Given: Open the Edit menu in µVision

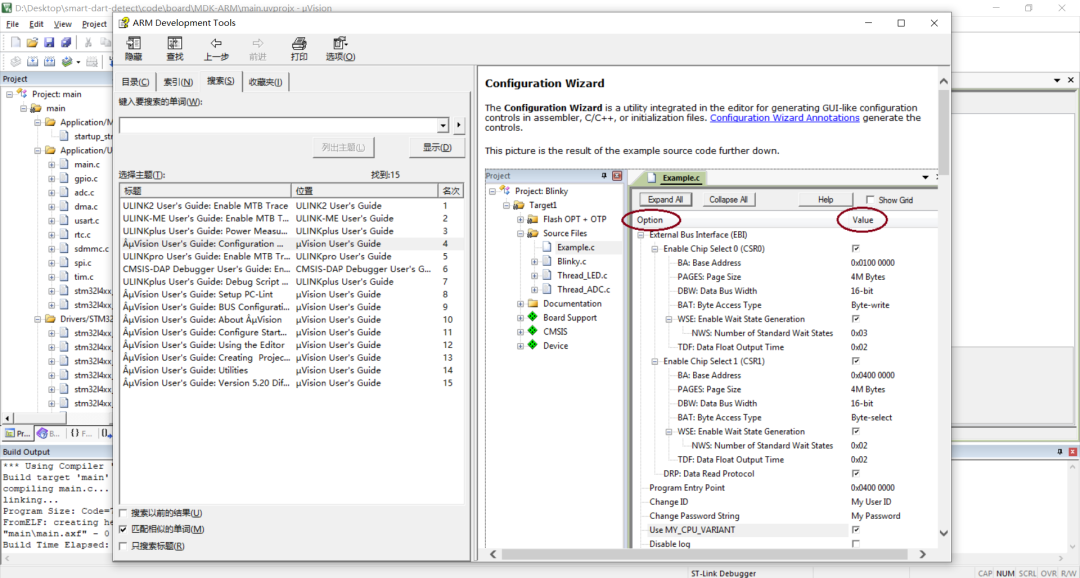Looking at the screenshot, I should click(x=36, y=23).
